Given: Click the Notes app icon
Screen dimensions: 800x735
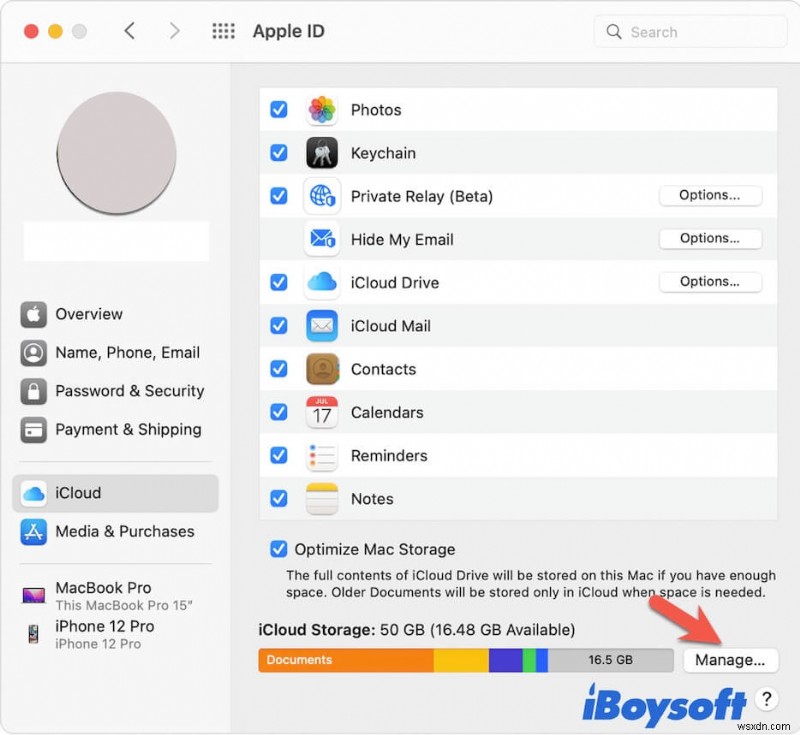Looking at the screenshot, I should (x=321, y=499).
